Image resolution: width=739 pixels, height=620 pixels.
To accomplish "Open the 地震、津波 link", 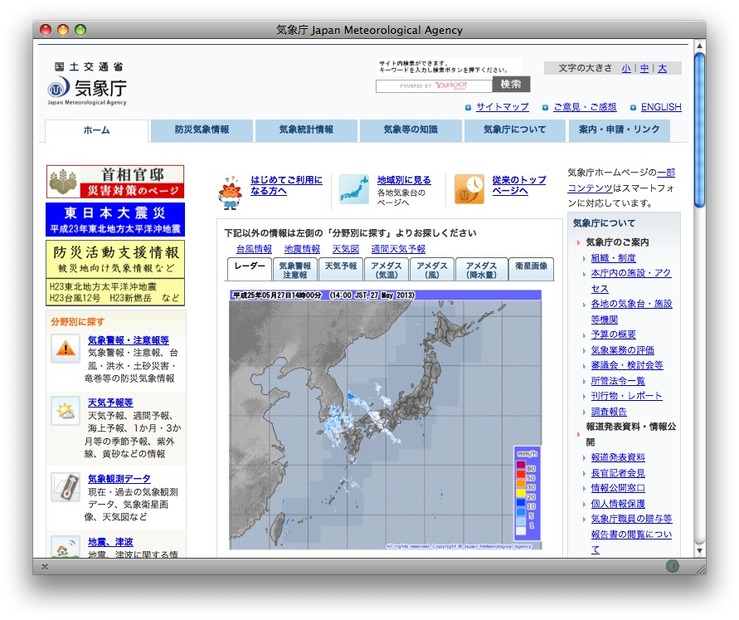I will point(110,542).
